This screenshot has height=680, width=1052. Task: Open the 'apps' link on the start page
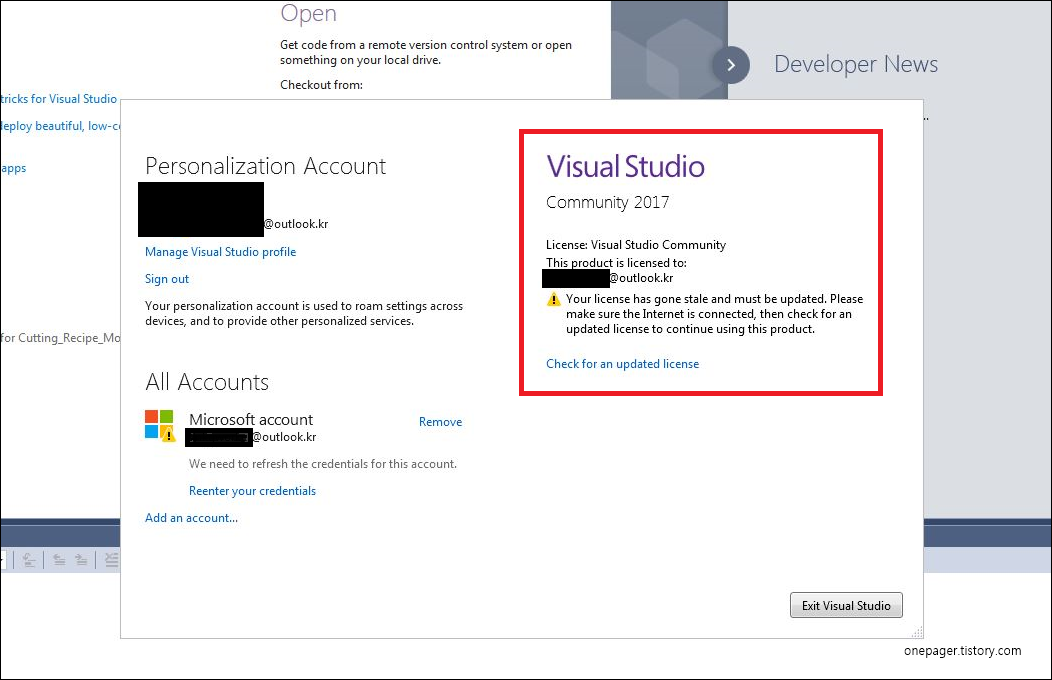13,168
